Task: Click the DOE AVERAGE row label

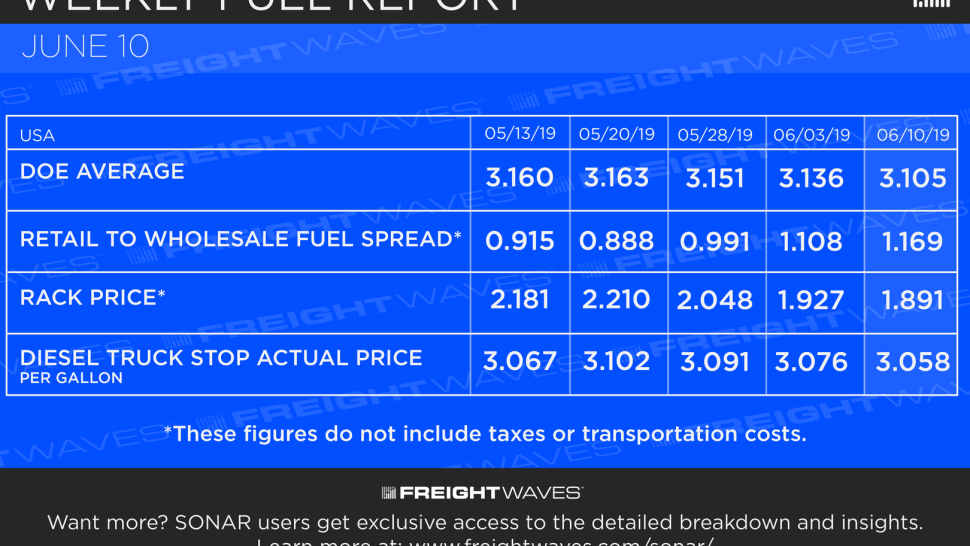Action: click(102, 171)
